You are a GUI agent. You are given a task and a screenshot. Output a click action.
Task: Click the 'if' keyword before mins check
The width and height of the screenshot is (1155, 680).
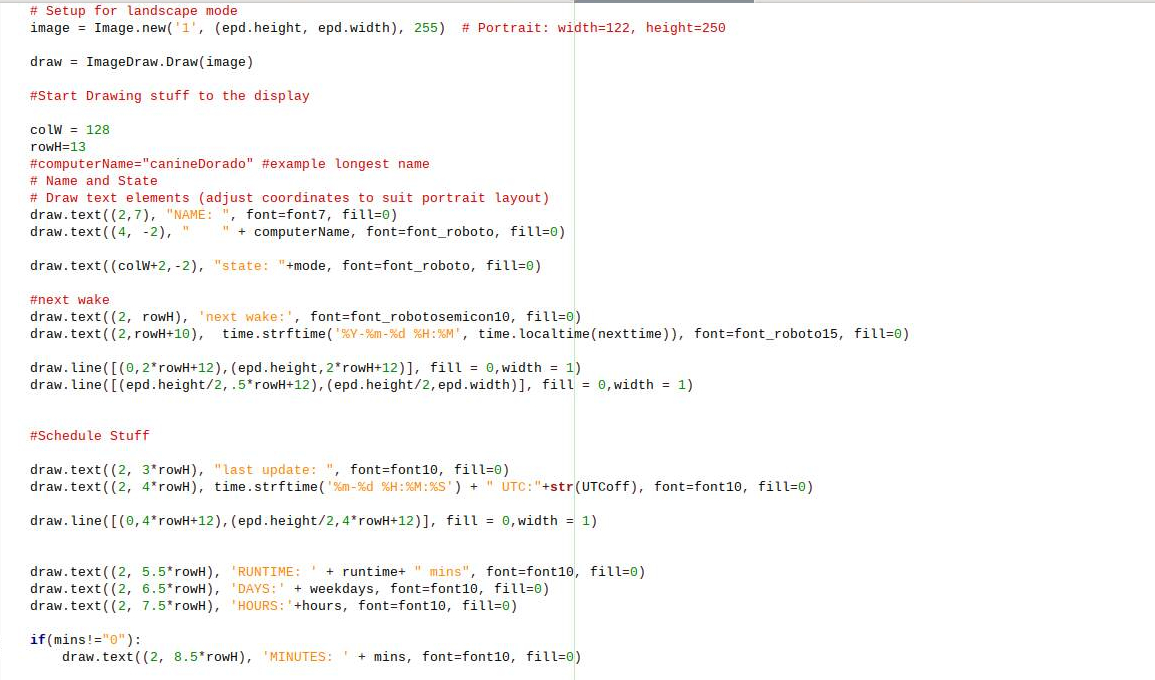coord(37,640)
